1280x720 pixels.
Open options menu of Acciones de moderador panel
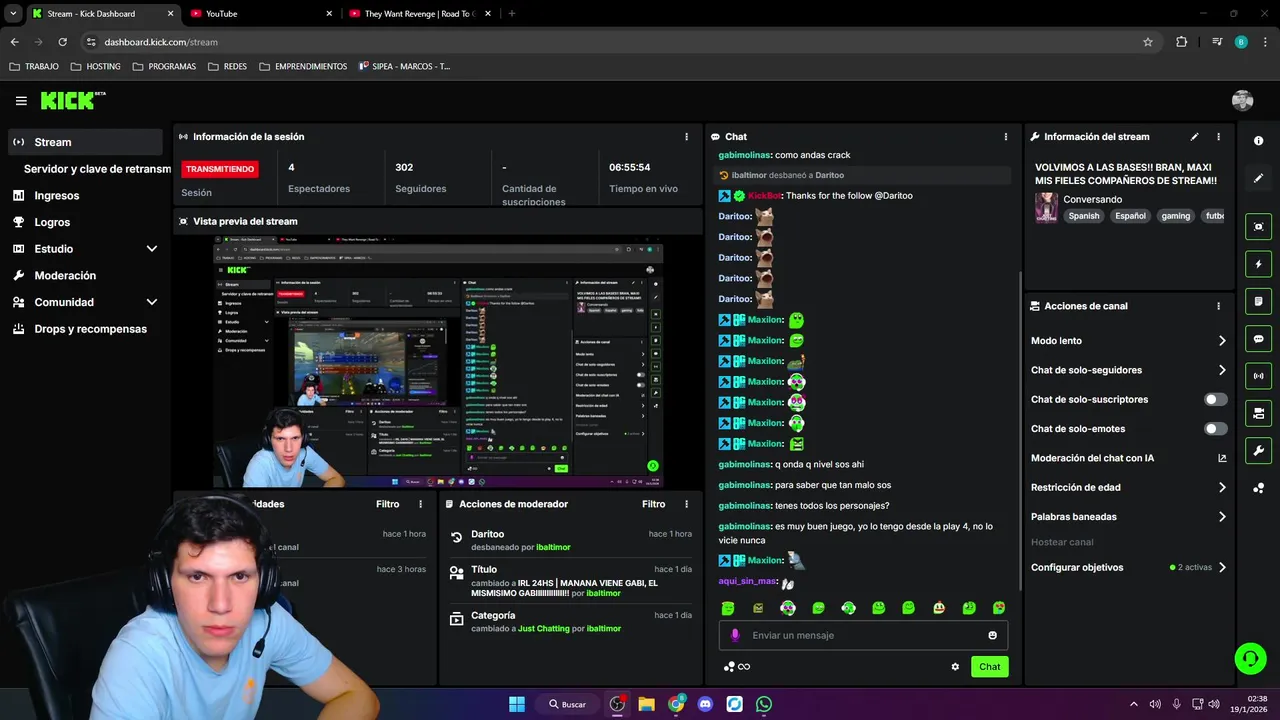click(686, 504)
